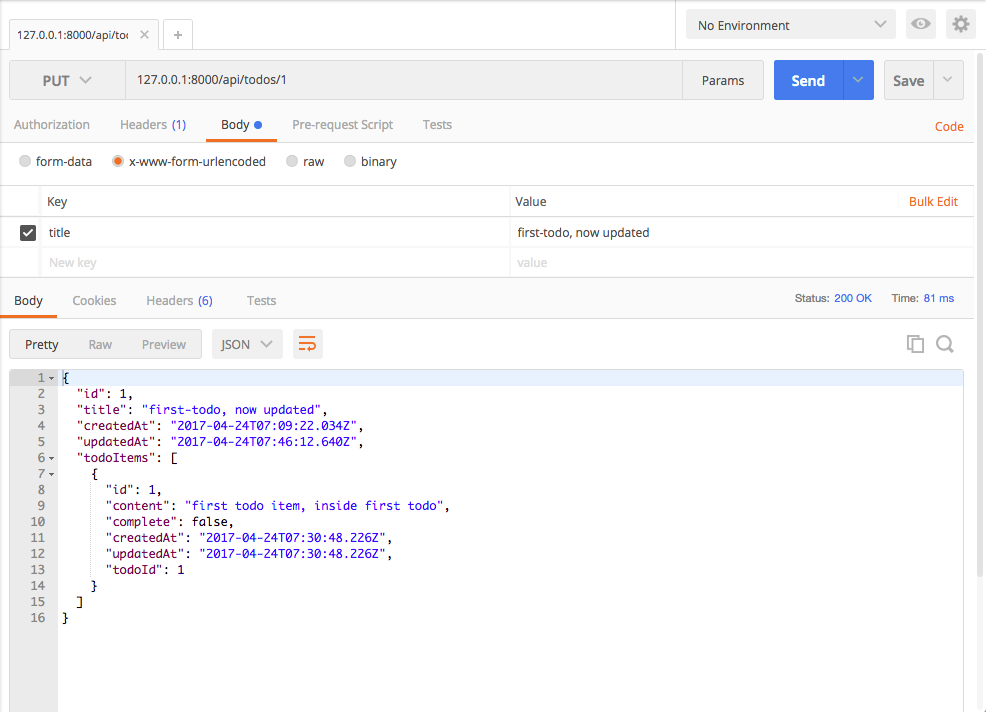Open the PUT method dropdown
This screenshot has height=712, width=986.
click(67, 81)
